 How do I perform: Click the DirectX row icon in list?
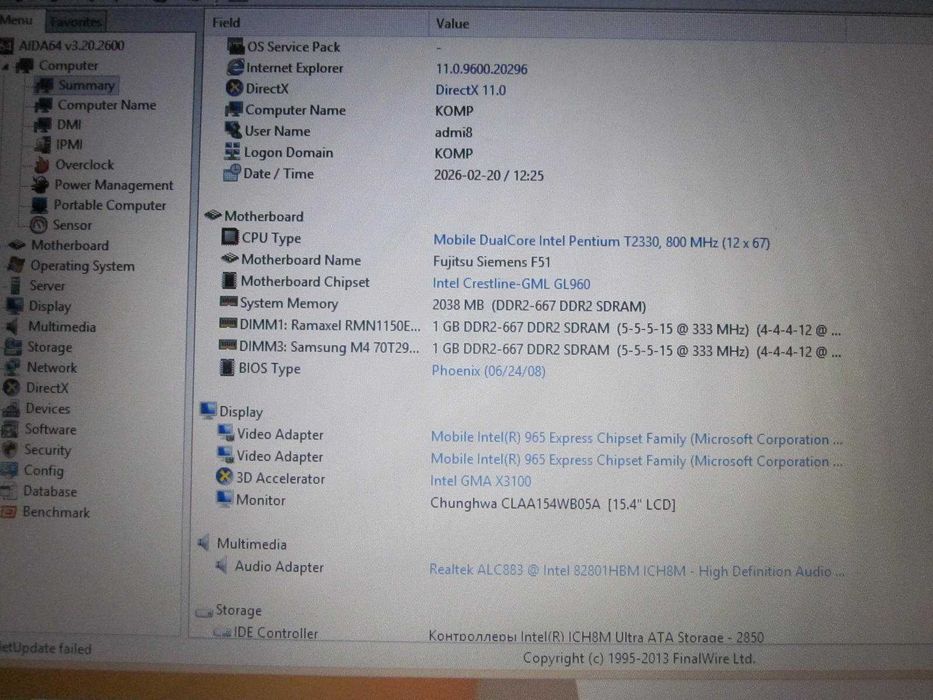234,88
